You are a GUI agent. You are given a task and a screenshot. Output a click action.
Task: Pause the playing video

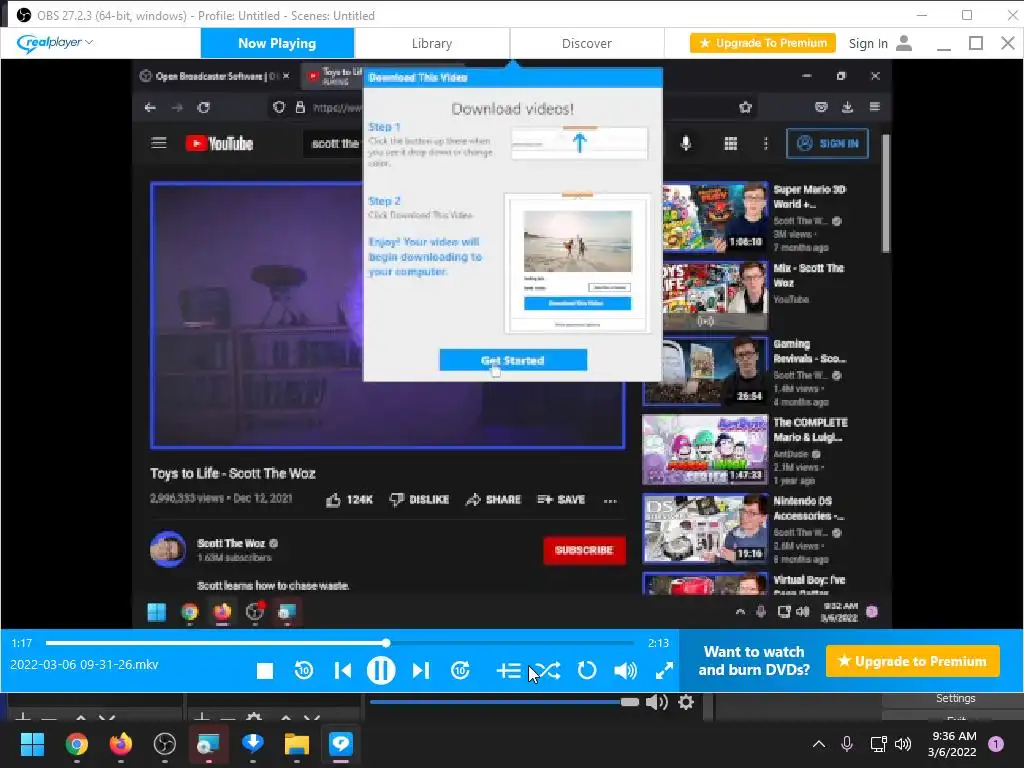tap(381, 670)
